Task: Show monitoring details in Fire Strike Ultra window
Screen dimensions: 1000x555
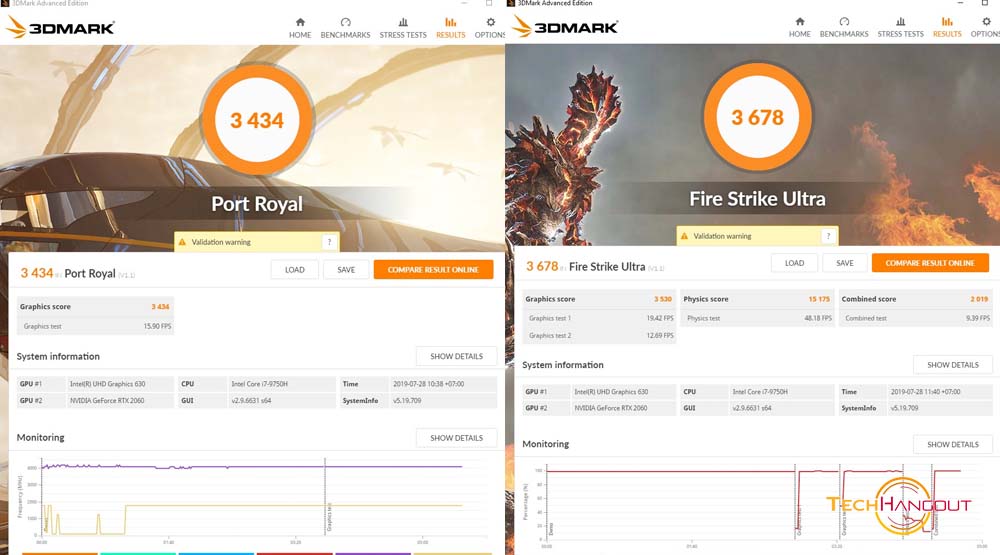Action: pos(953,444)
